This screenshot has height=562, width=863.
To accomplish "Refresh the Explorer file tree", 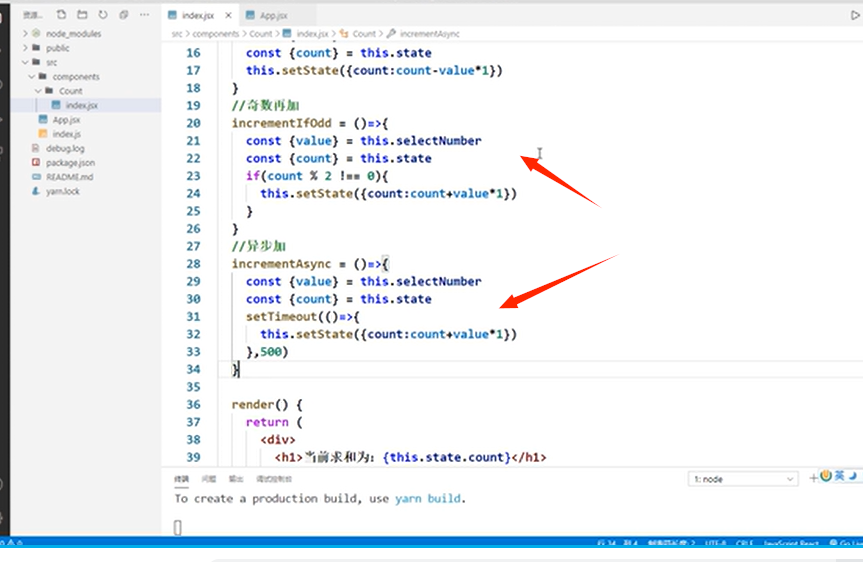I will coord(103,15).
